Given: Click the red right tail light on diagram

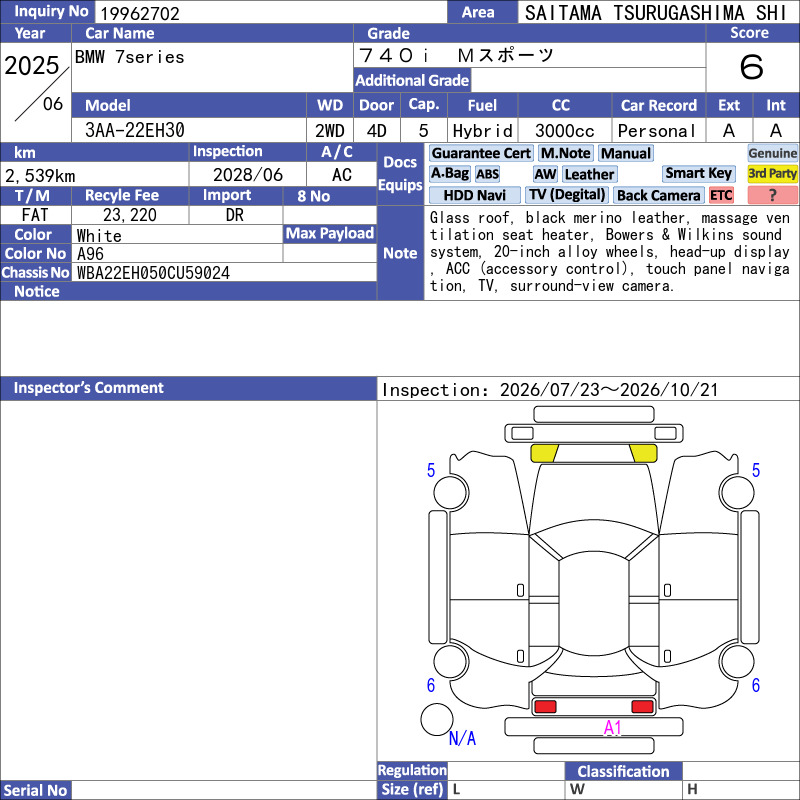Looking at the screenshot, I should coord(642,706).
